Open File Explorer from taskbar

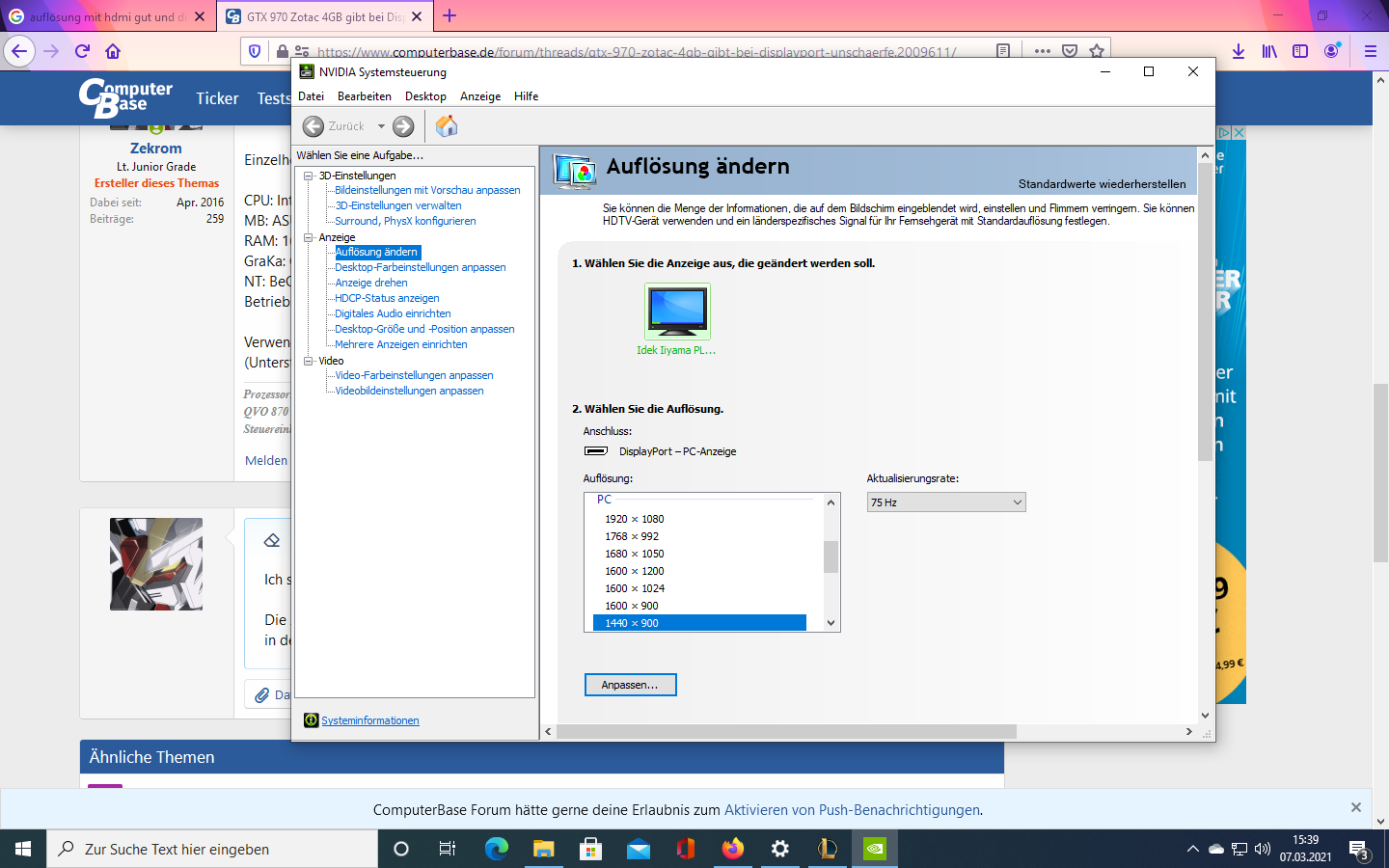pyautogui.click(x=544, y=849)
